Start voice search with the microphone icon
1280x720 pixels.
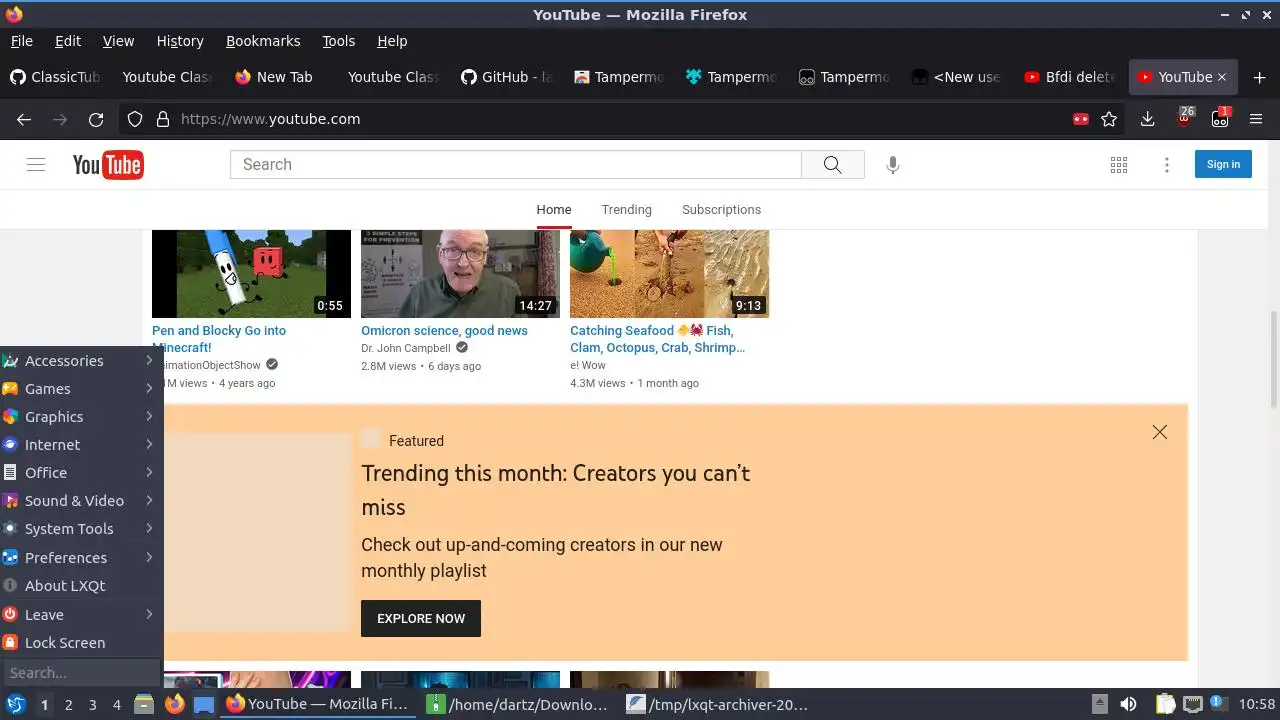pos(893,165)
